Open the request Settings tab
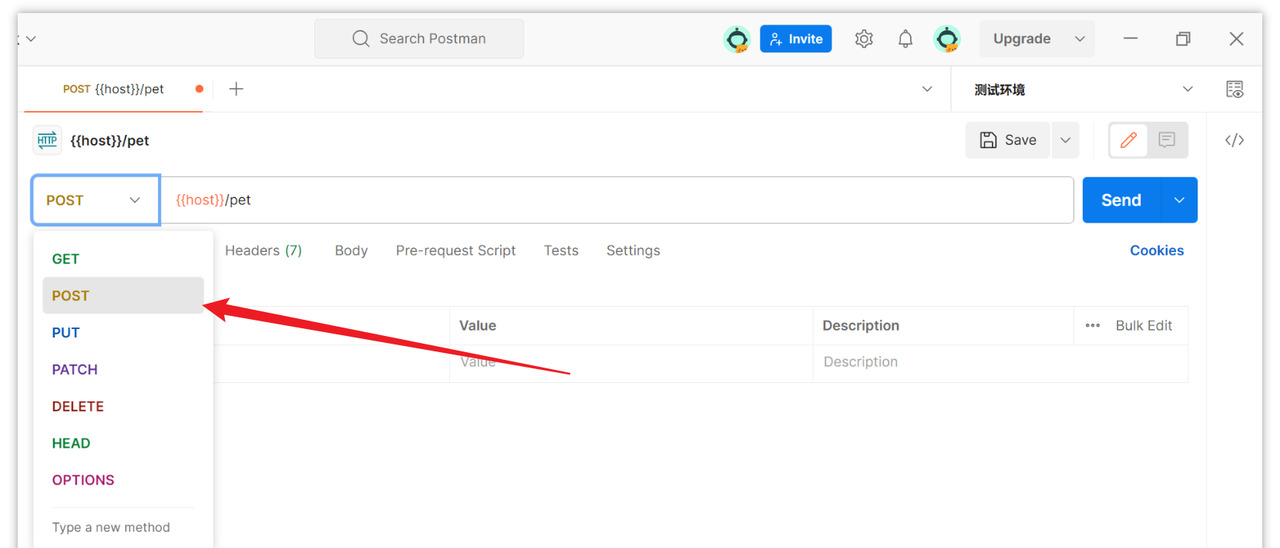The height and width of the screenshot is (548, 1280). [633, 250]
